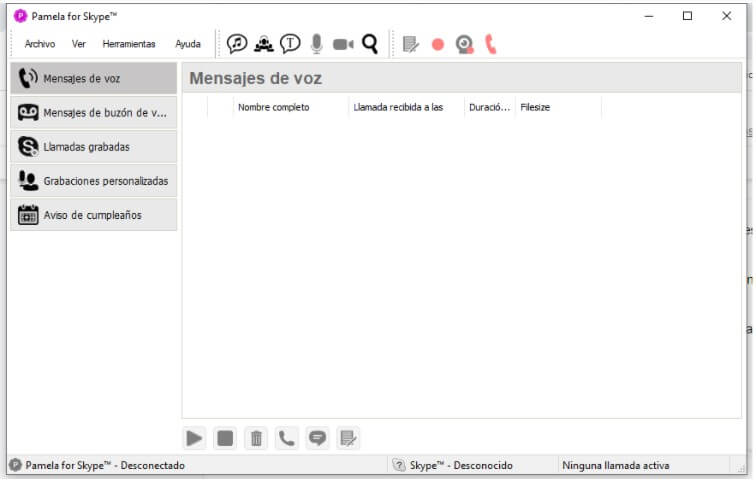Image resolution: width=756 pixels, height=484 pixels.
Task: Click the notes pencil icon in top toolbar
Action: 411,44
